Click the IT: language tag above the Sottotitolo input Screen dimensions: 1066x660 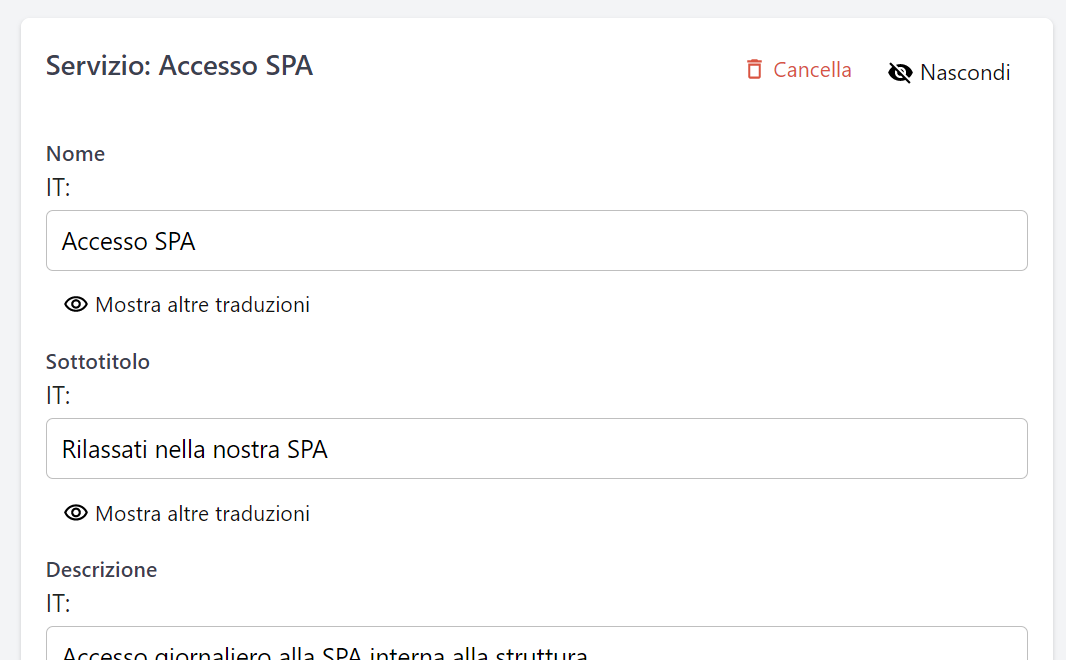coord(58,395)
